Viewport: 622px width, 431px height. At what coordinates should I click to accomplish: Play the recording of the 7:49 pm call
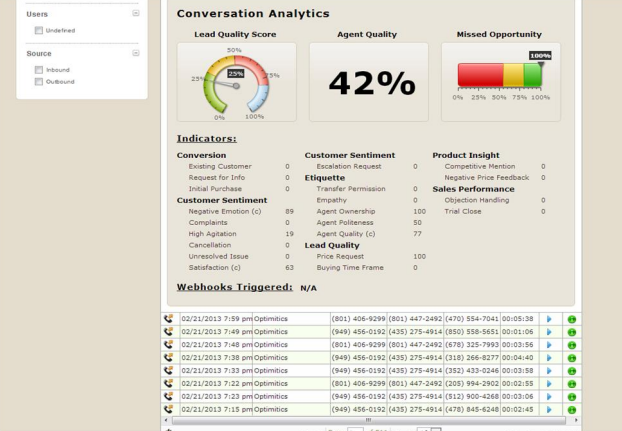[x=549, y=332]
